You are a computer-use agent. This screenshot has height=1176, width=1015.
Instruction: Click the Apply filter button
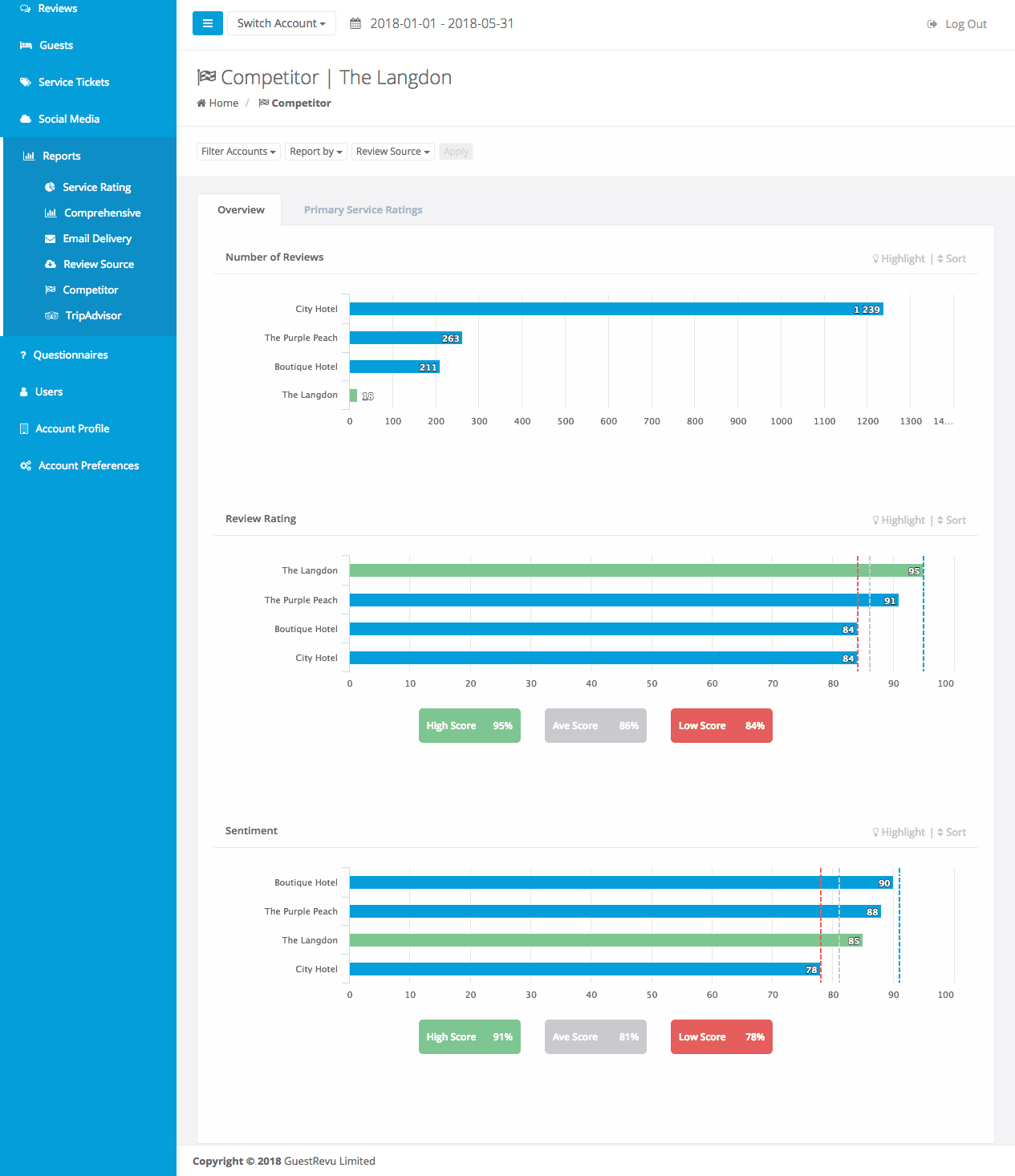[x=456, y=152]
